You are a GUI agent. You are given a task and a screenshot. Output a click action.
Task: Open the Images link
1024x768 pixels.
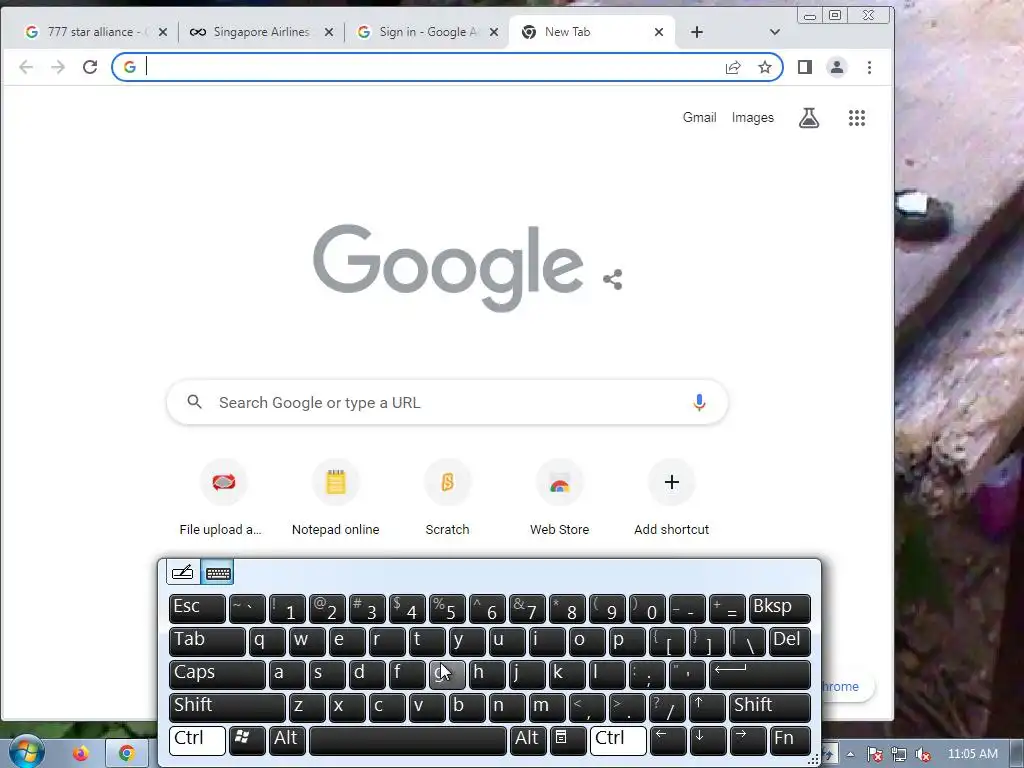(x=752, y=118)
